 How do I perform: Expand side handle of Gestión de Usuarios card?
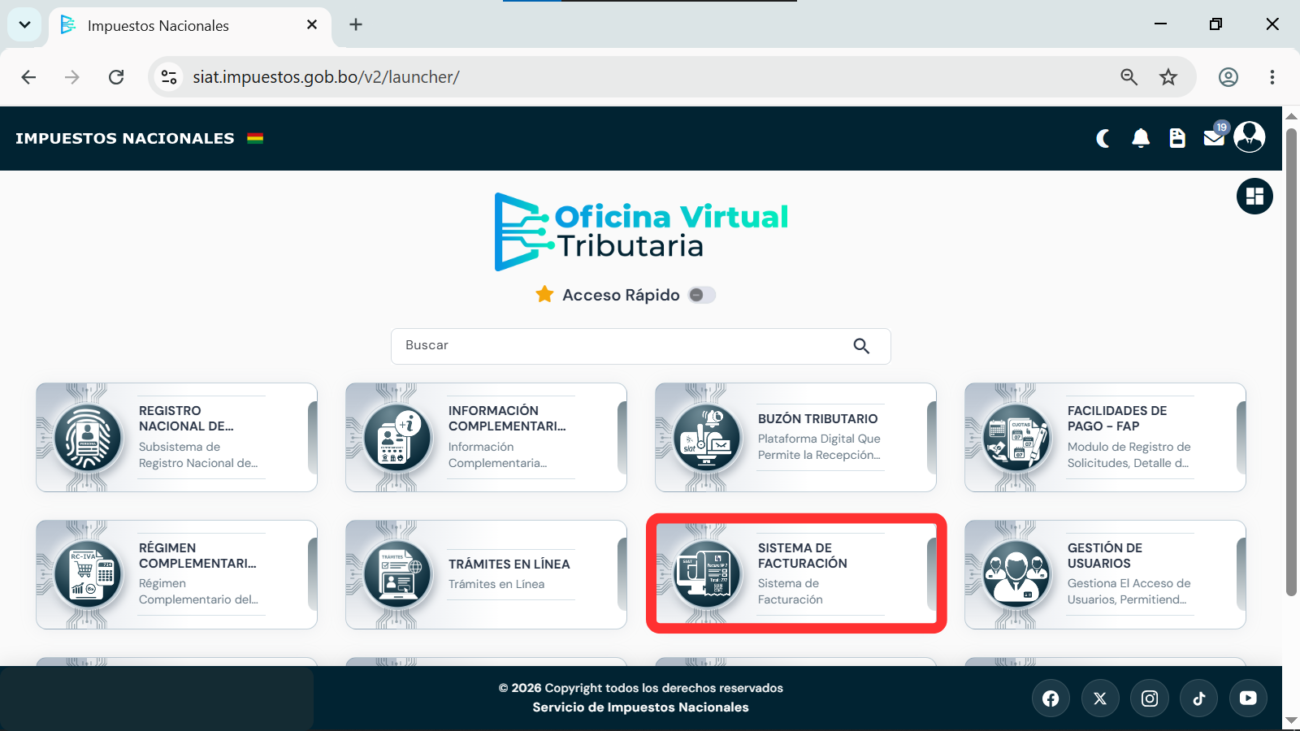(x=1241, y=574)
